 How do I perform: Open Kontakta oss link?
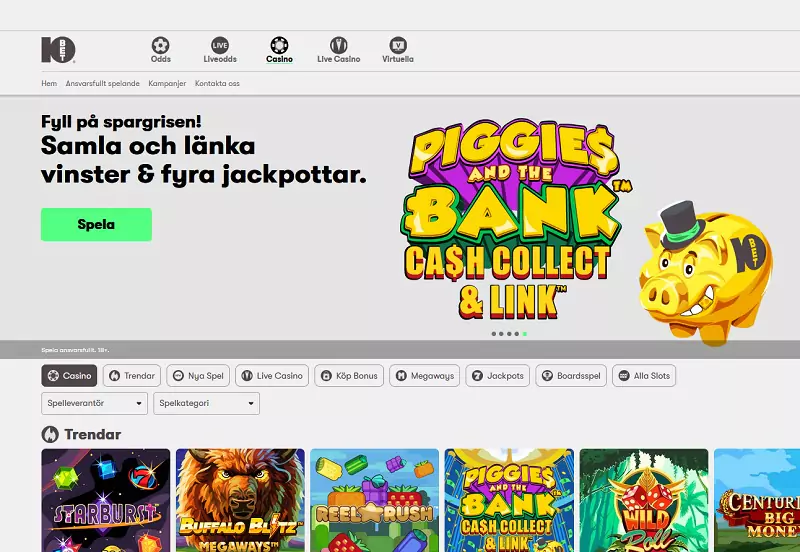[217, 83]
